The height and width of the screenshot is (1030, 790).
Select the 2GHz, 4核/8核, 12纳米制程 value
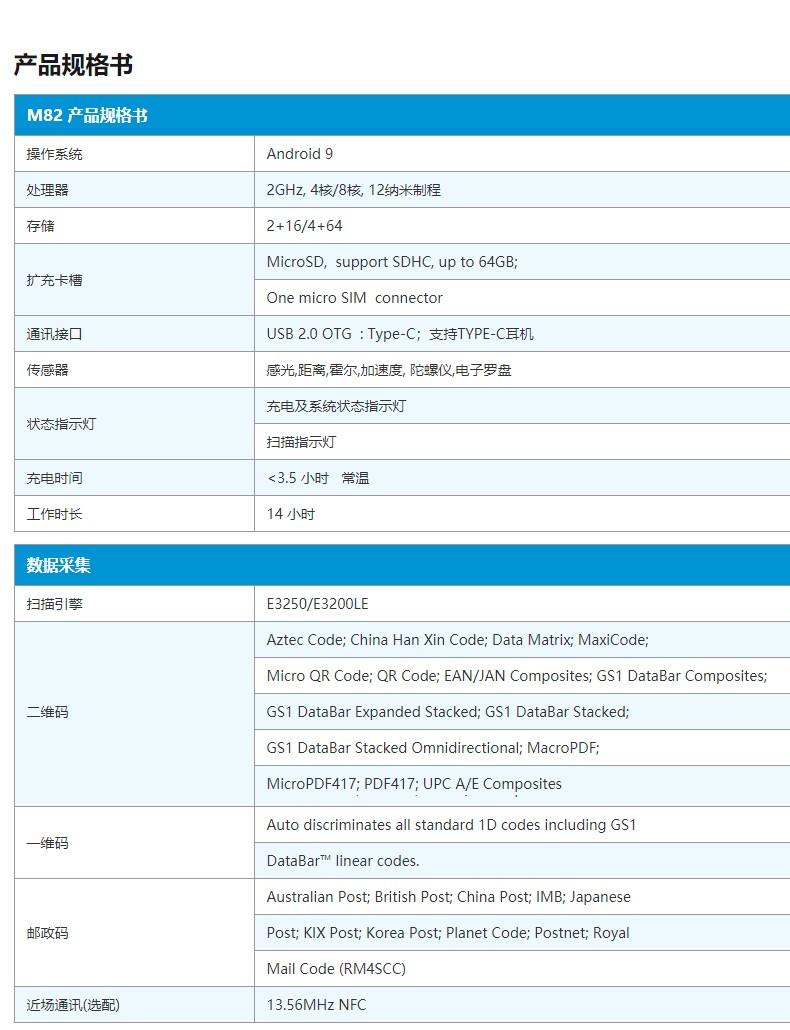(353, 190)
